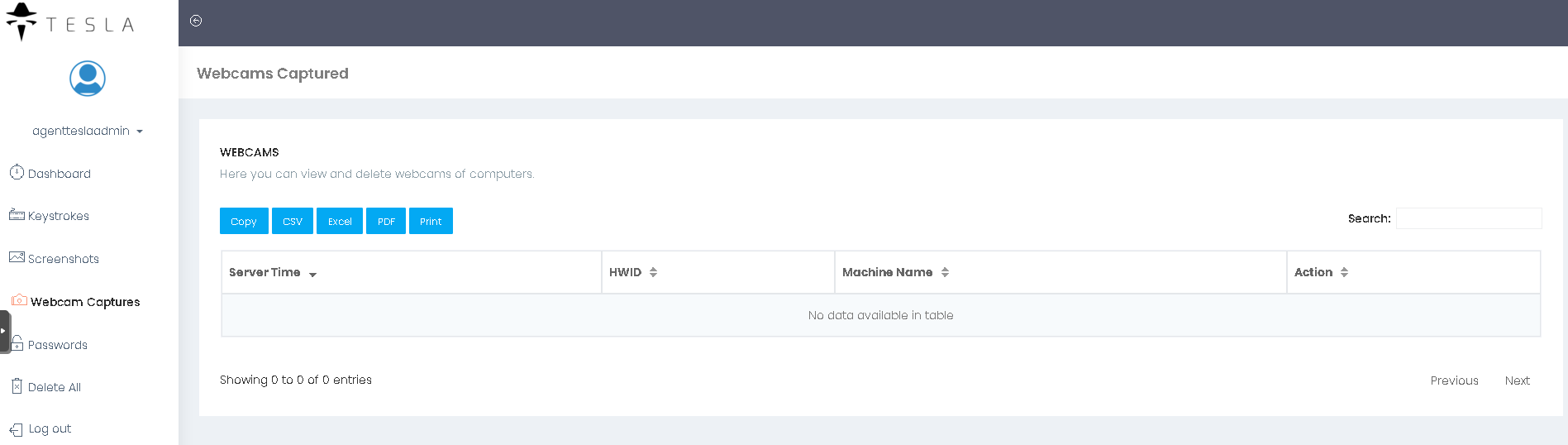Viewport: 1568px width, 445px height.
Task: Select the Webcam Captures camera icon
Action: click(19, 300)
